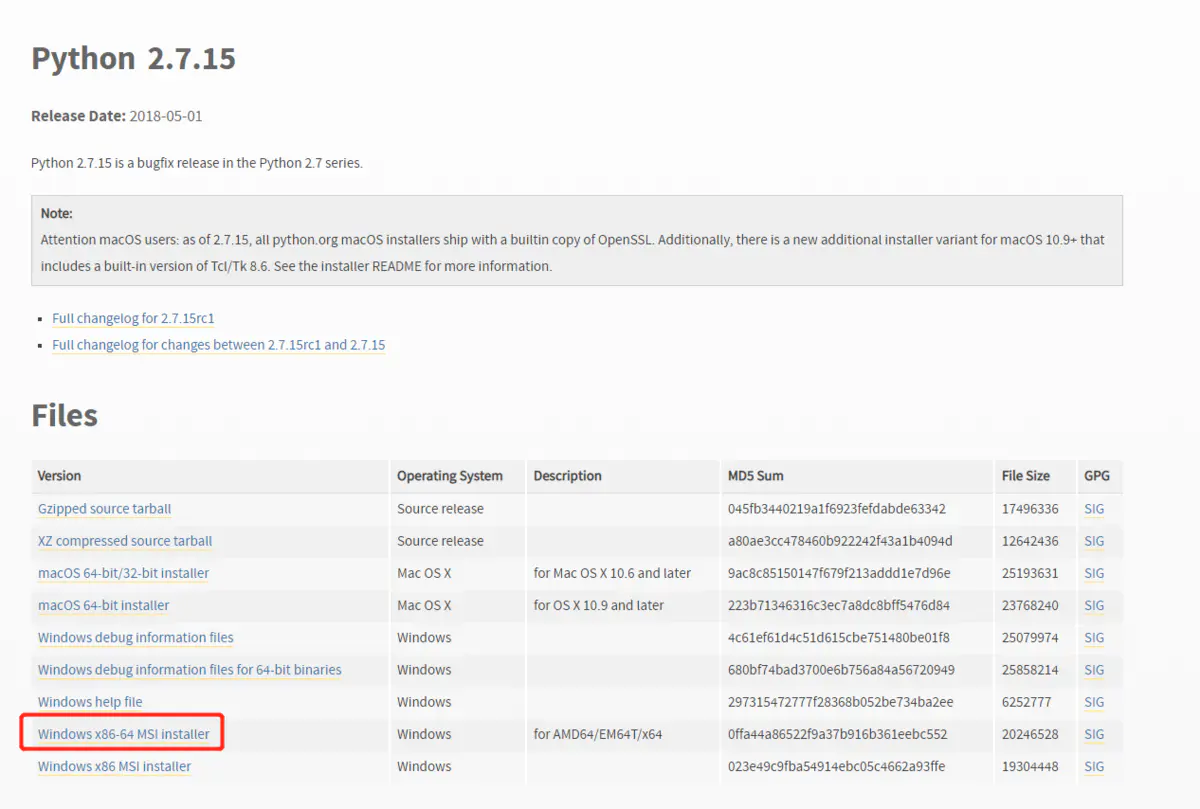Open SIG for Windows x86 MSI installer

tap(1094, 766)
